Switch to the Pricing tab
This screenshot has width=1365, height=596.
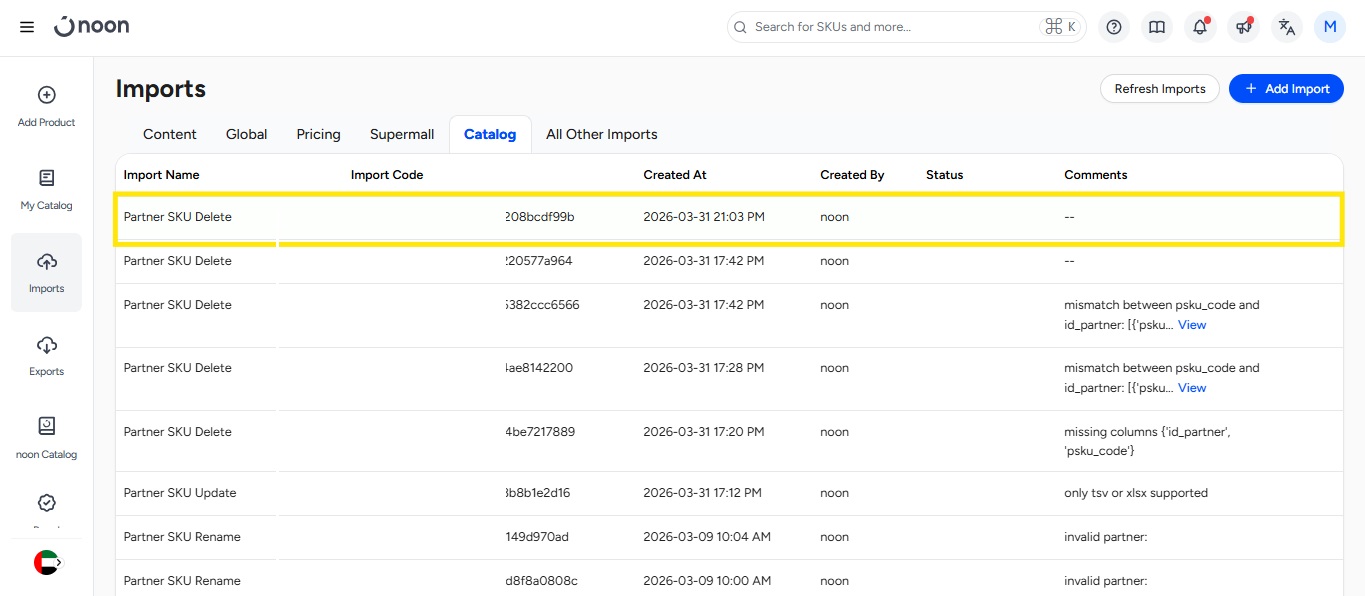[x=318, y=134]
